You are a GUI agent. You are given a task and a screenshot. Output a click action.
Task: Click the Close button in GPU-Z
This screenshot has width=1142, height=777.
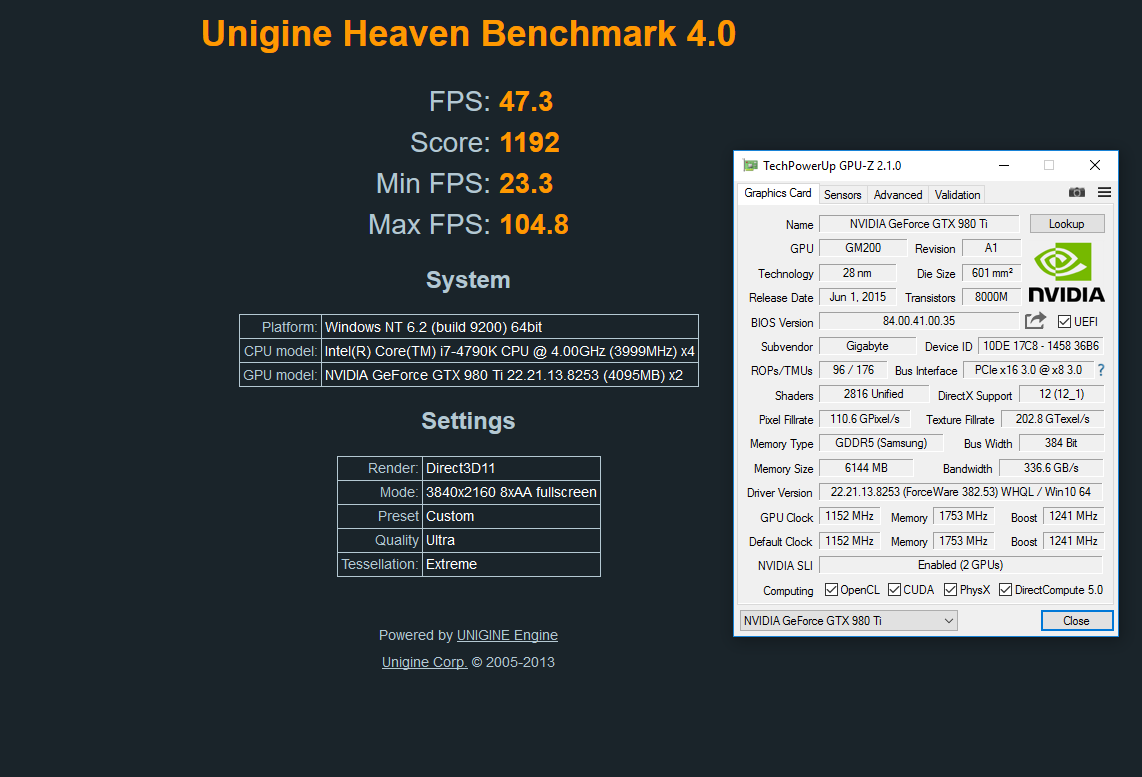[x=1076, y=620]
